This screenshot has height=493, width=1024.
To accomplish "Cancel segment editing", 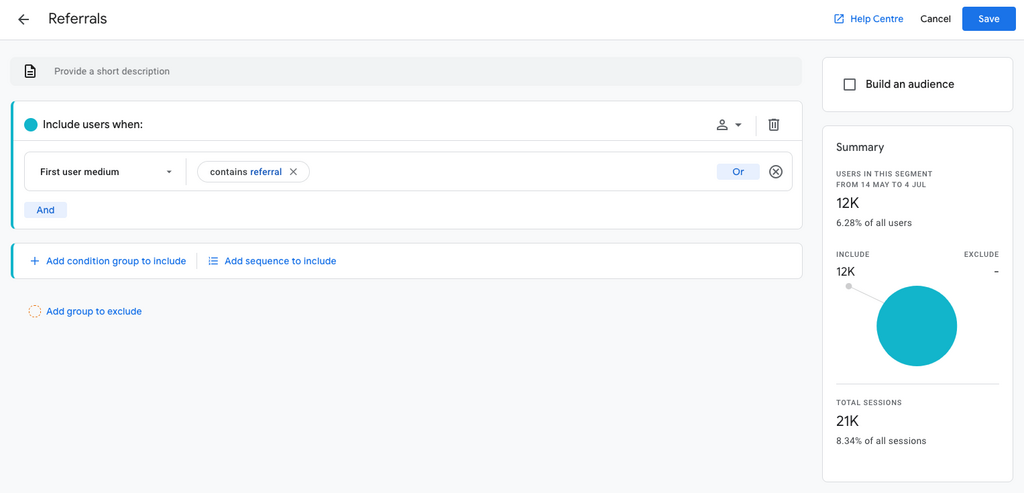I will click(x=935, y=19).
